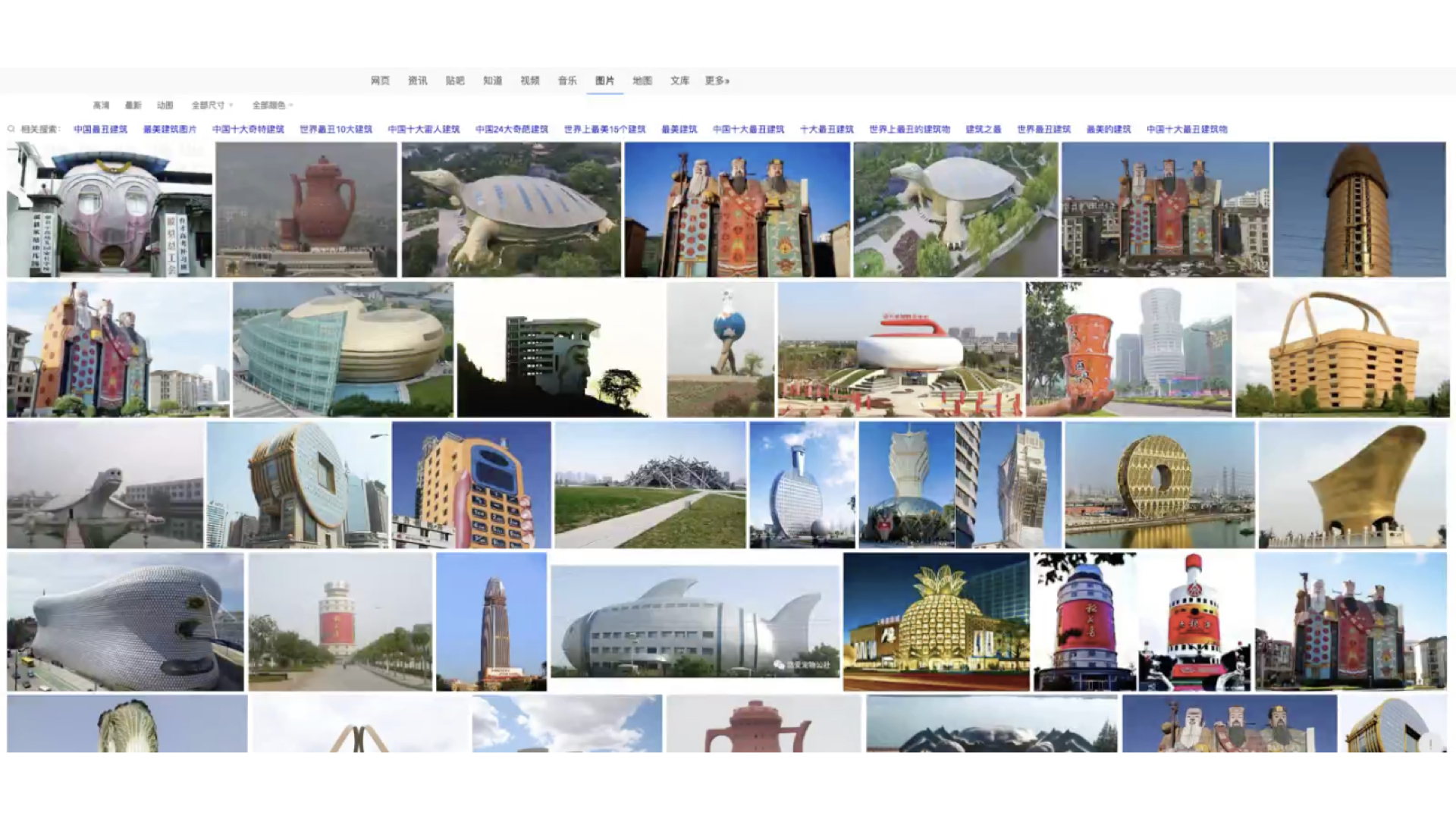The image size is (1456, 819).
Task: Expand the 全部颜色 color filter dropdown
Action: point(272,105)
